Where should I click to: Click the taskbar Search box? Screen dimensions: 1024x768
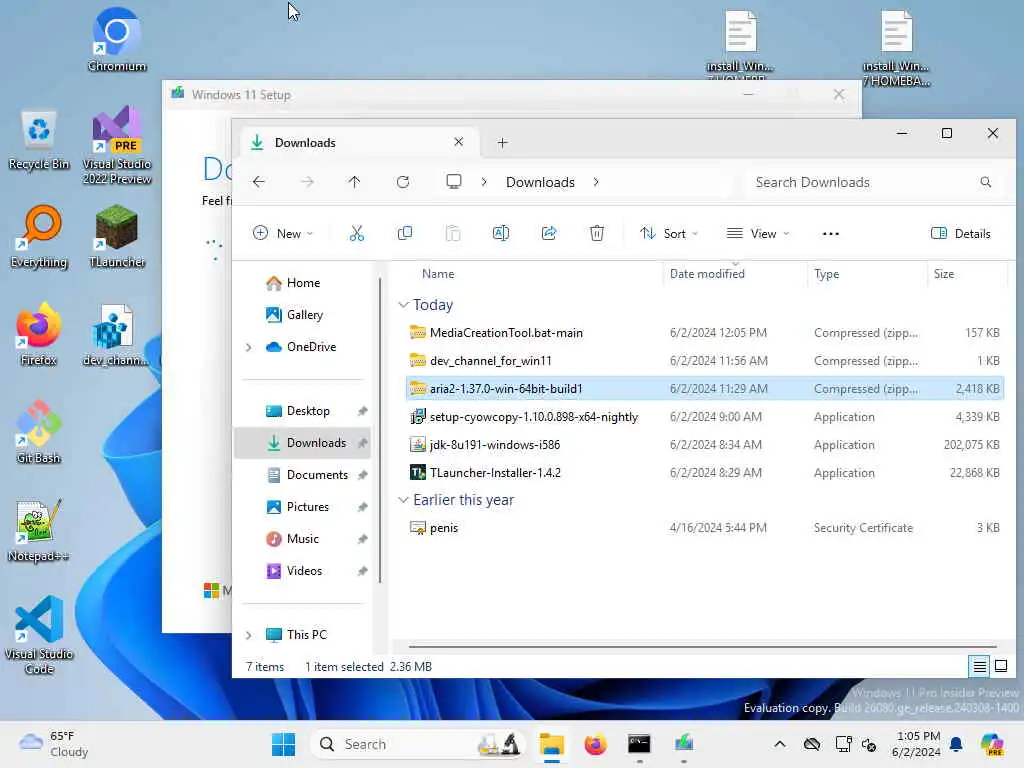(x=418, y=744)
